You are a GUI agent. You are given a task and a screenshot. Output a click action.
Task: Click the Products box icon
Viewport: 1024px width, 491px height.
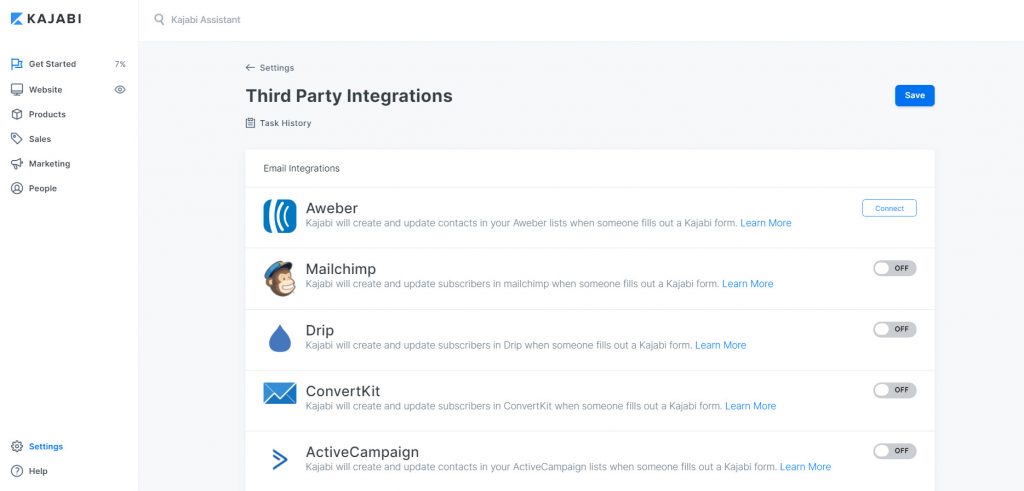tap(17, 114)
